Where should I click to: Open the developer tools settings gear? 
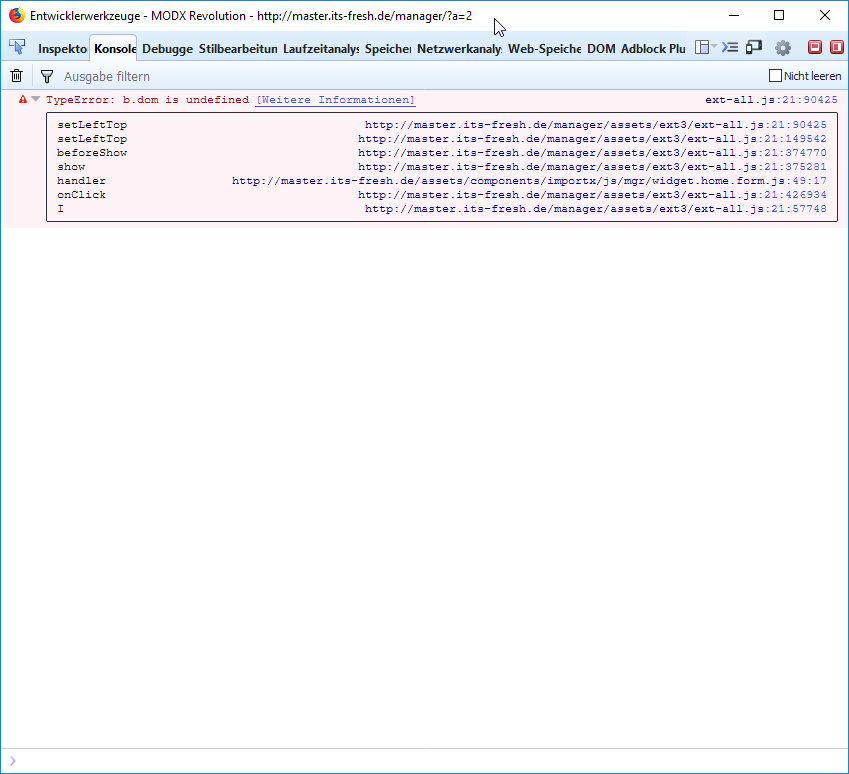coord(783,47)
